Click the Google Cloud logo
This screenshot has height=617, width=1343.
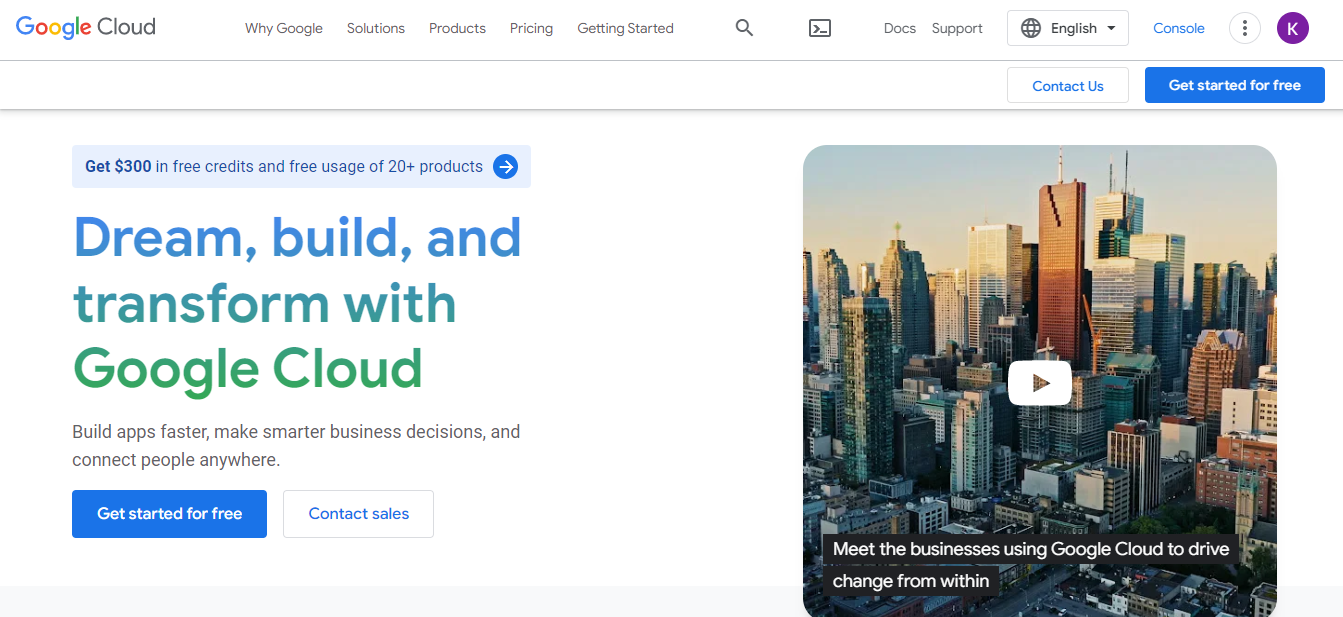pos(86,28)
